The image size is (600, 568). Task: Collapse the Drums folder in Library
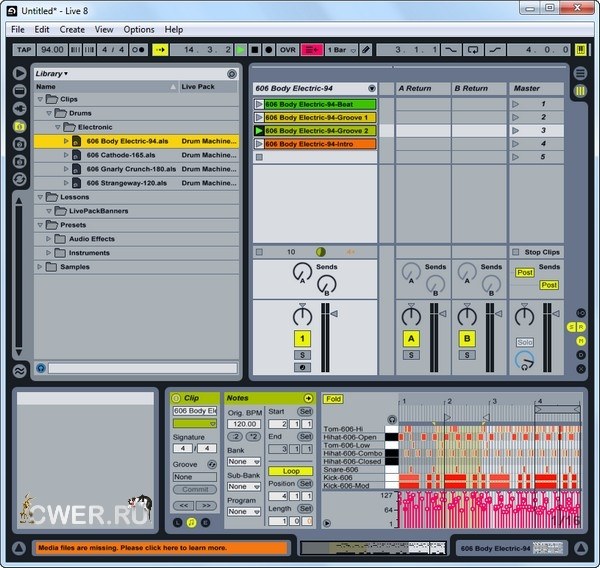point(48,114)
